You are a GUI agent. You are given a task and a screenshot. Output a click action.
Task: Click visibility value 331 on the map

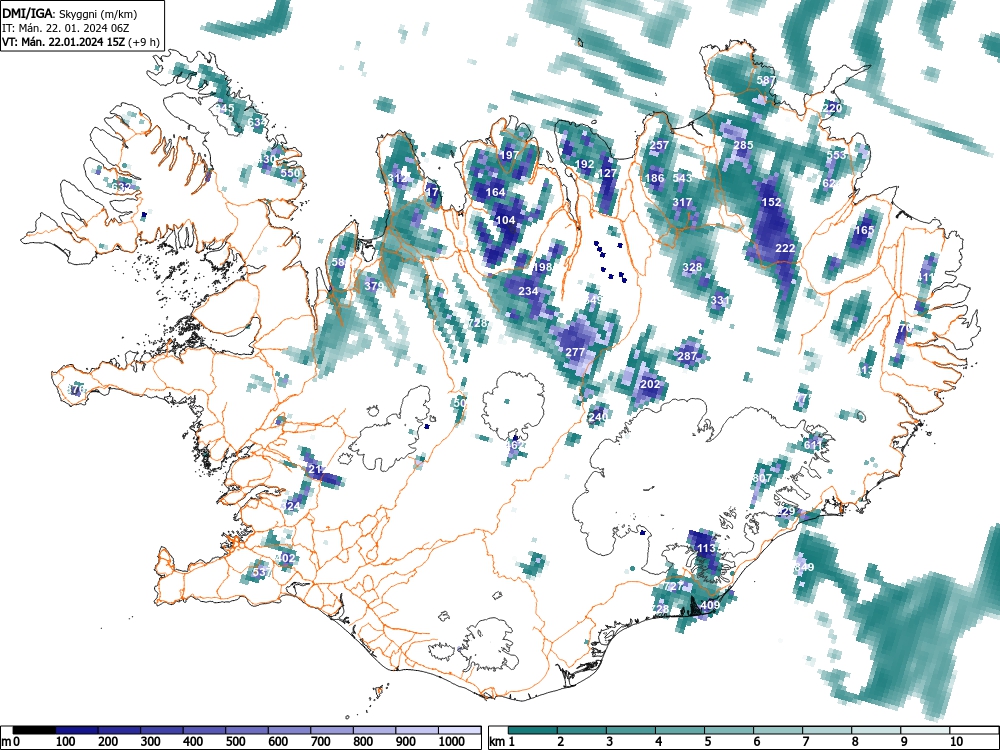(x=719, y=300)
